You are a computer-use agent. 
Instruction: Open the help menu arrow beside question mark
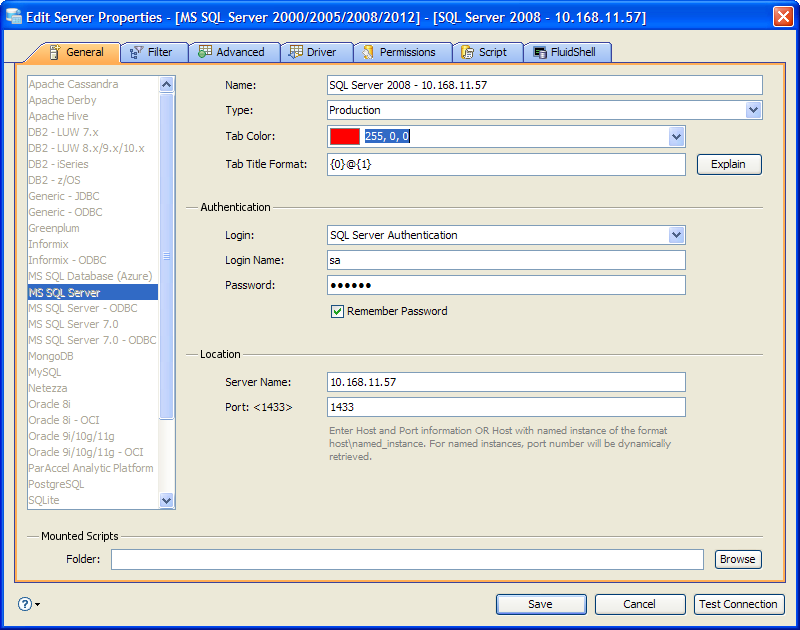[38, 604]
